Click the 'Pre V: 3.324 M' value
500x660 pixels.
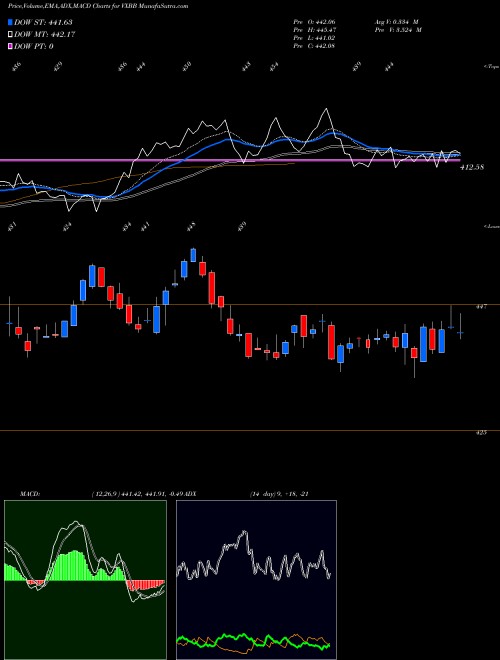(x=398, y=30)
